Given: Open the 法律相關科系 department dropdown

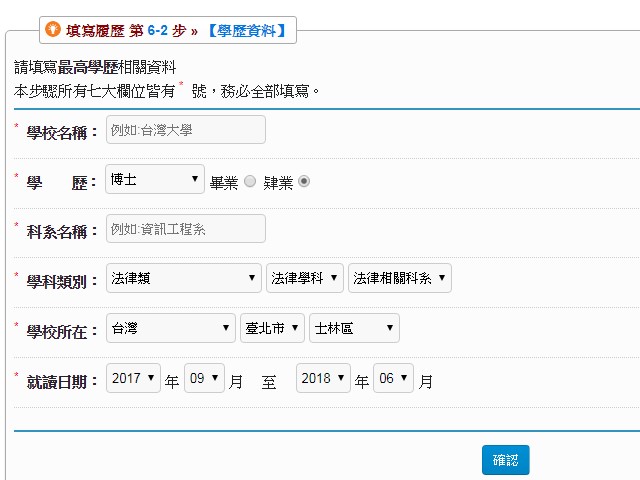Looking at the screenshot, I should (399, 279).
